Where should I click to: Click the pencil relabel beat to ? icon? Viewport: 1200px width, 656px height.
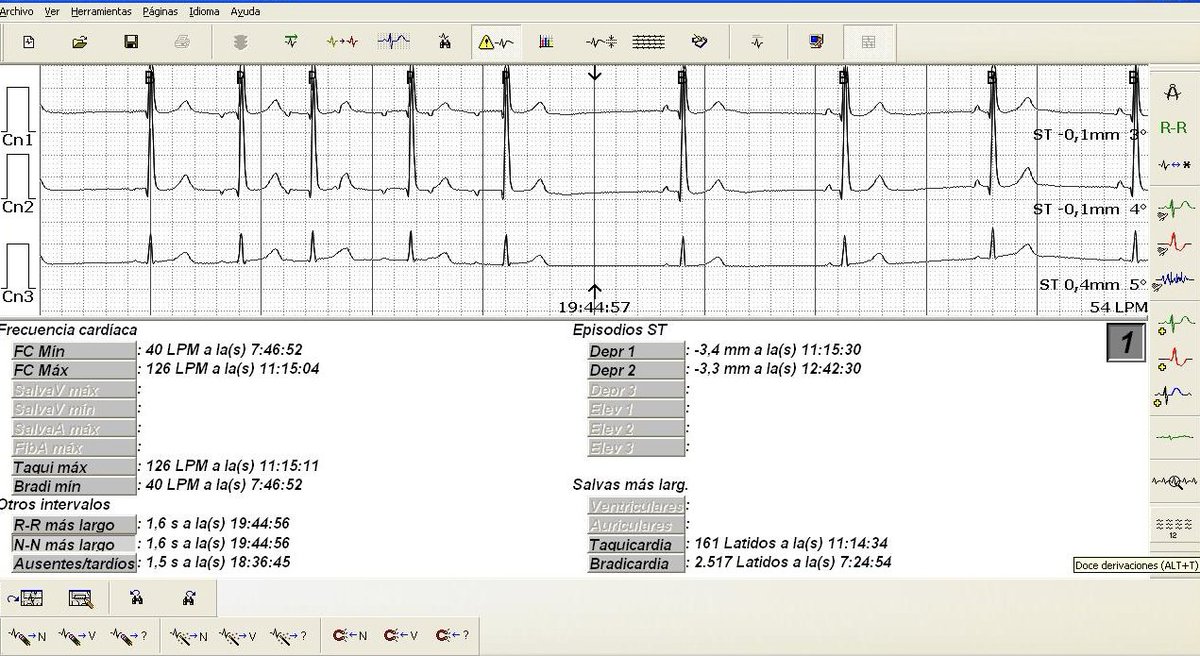pos(130,634)
